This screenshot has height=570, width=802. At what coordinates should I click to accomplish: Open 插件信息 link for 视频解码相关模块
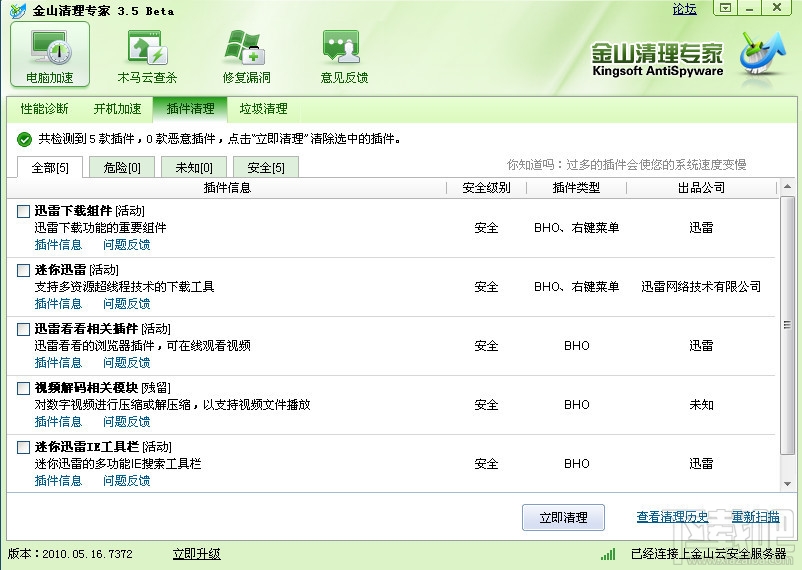[58, 422]
